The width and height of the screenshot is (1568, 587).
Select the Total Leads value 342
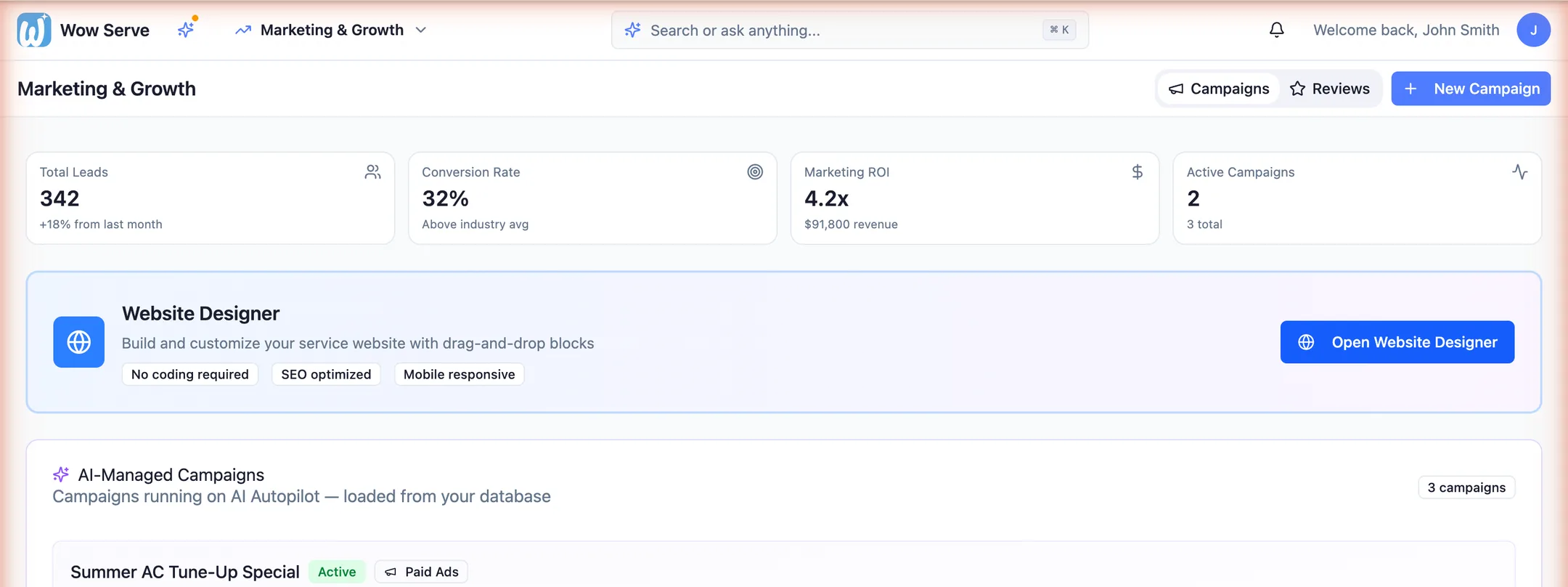[x=60, y=198]
